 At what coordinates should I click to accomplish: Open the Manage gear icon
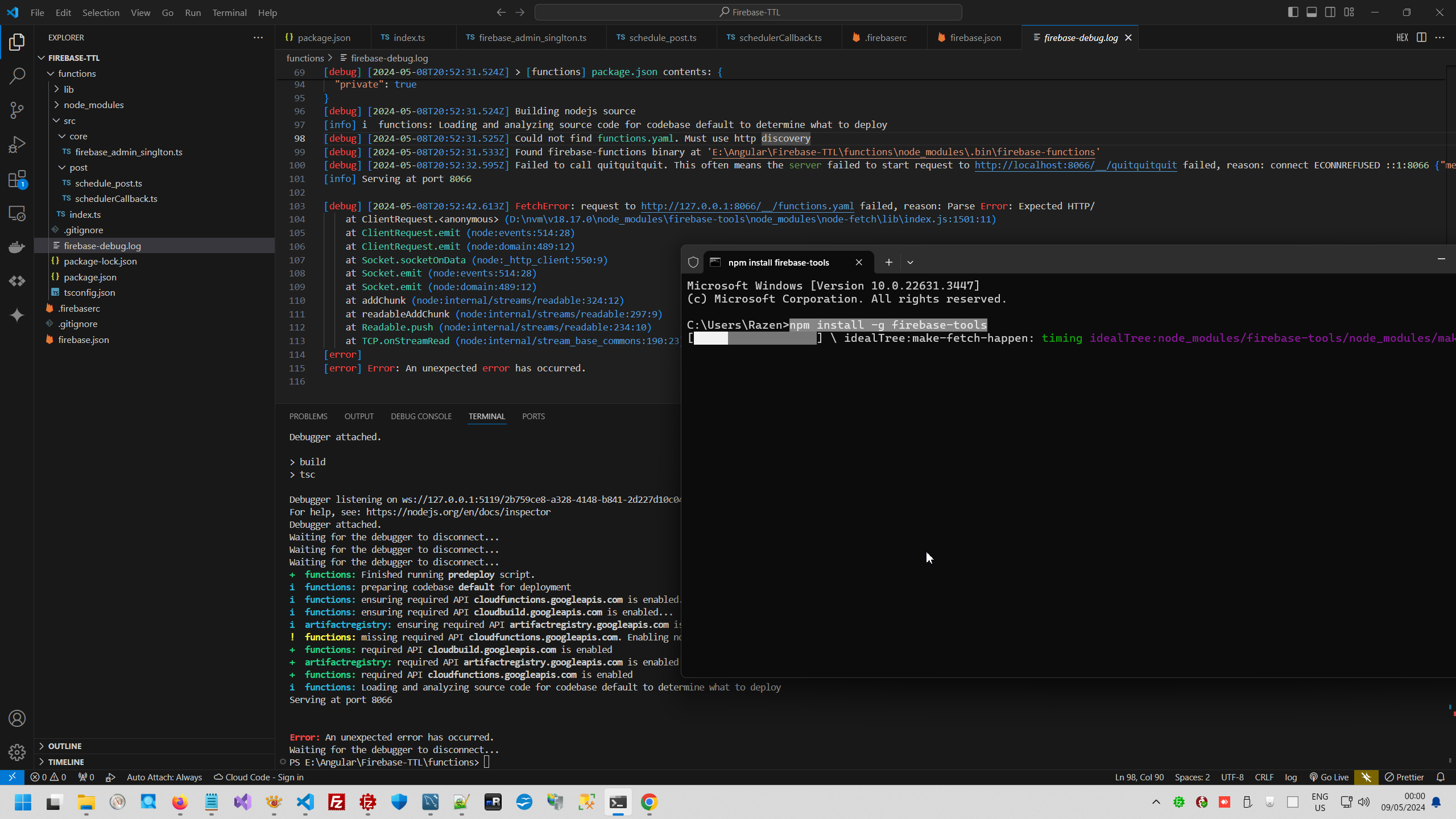(x=17, y=752)
